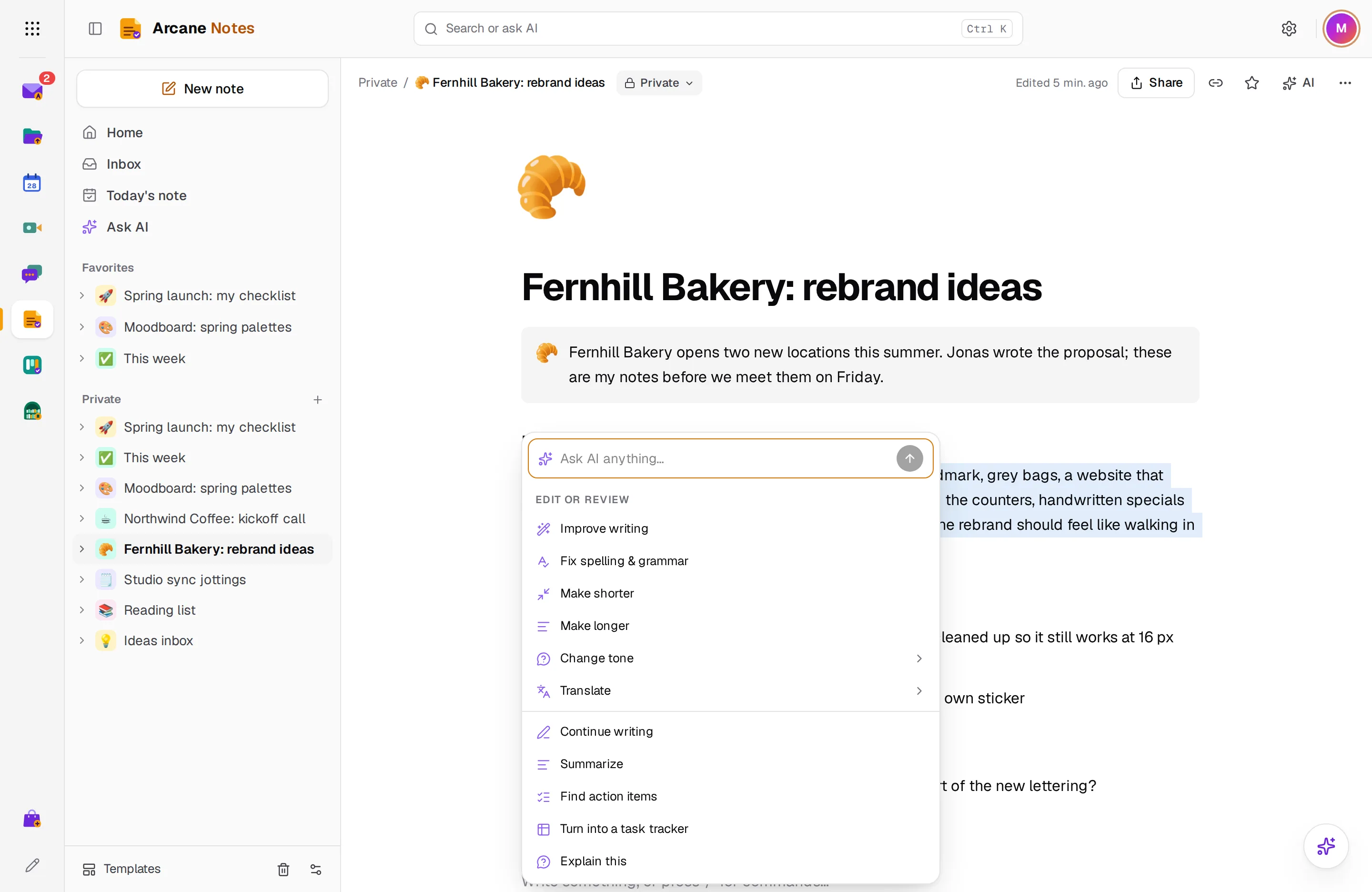1372x892 pixels.
Task: Open the kanban board app icon
Action: (x=32, y=365)
